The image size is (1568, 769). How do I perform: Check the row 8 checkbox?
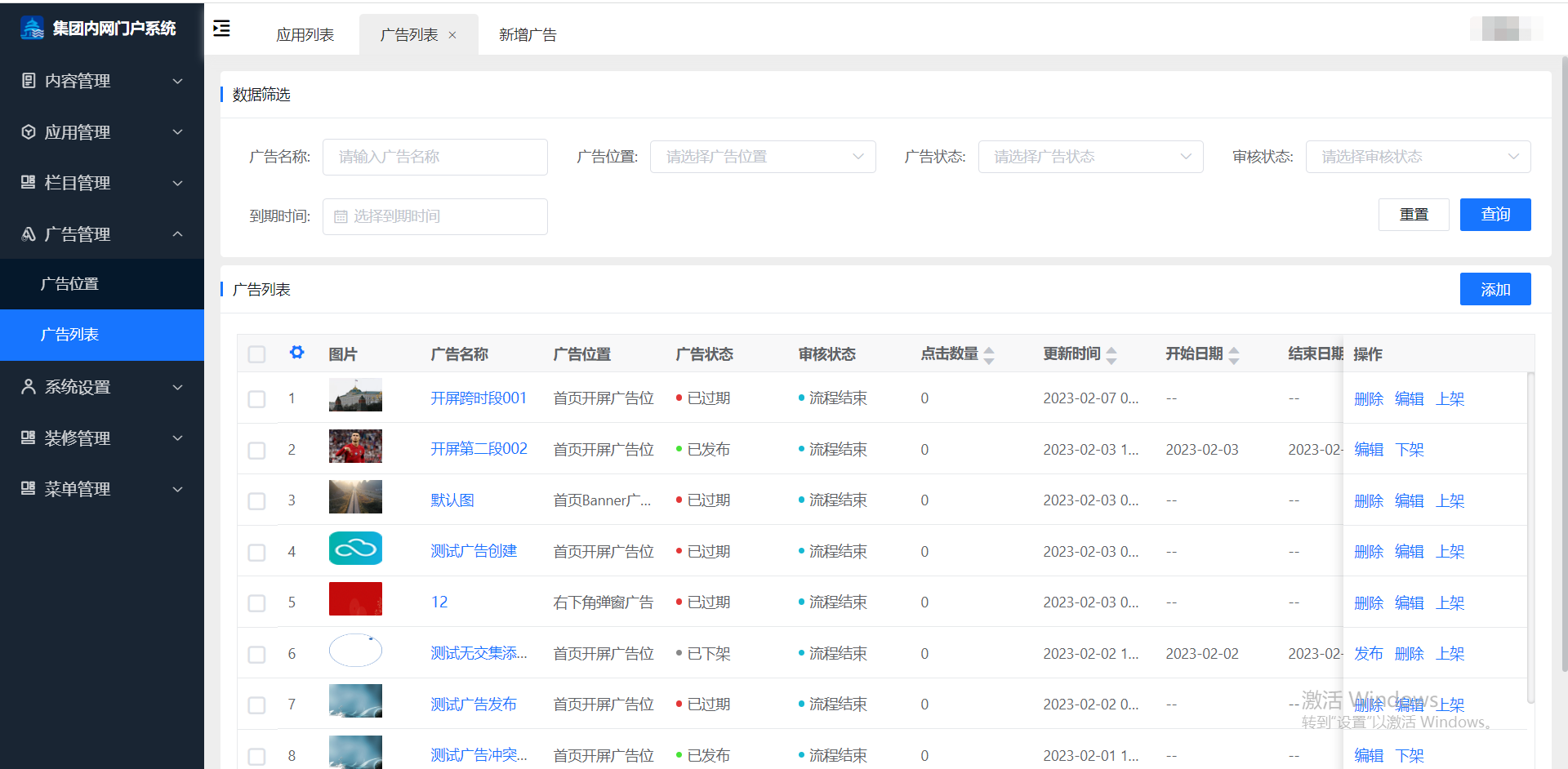click(256, 757)
